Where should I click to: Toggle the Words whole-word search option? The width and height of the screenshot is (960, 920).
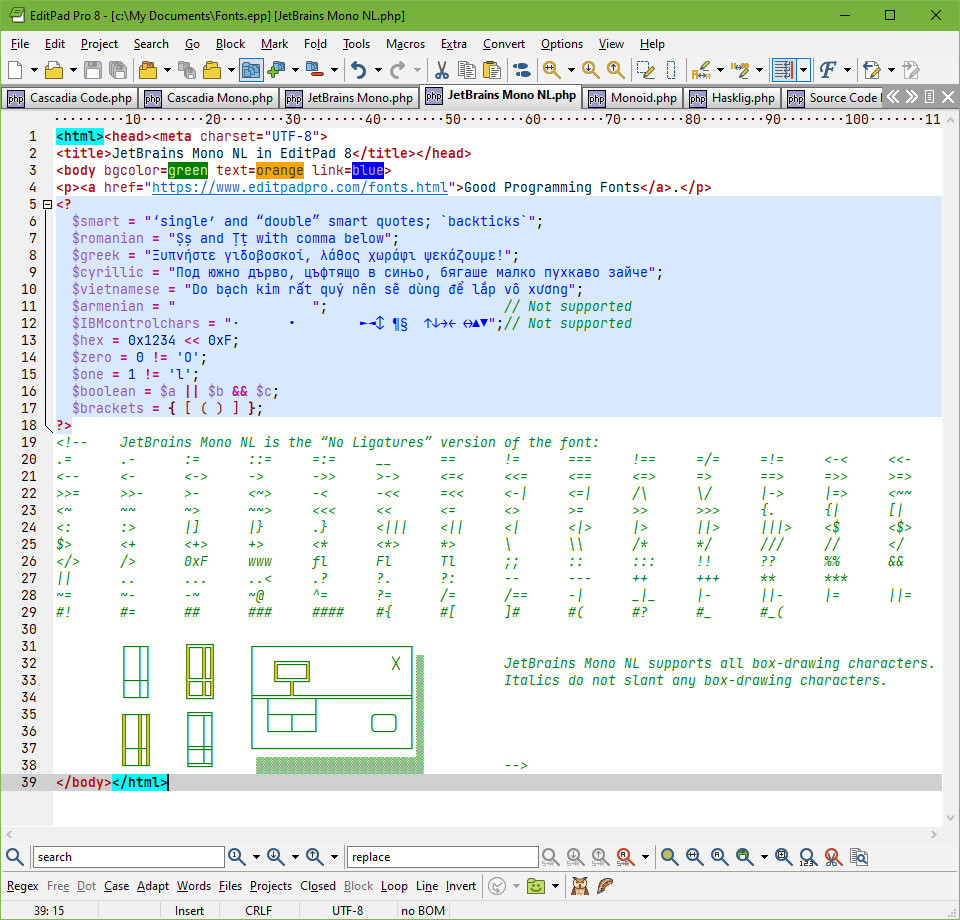tap(193, 886)
